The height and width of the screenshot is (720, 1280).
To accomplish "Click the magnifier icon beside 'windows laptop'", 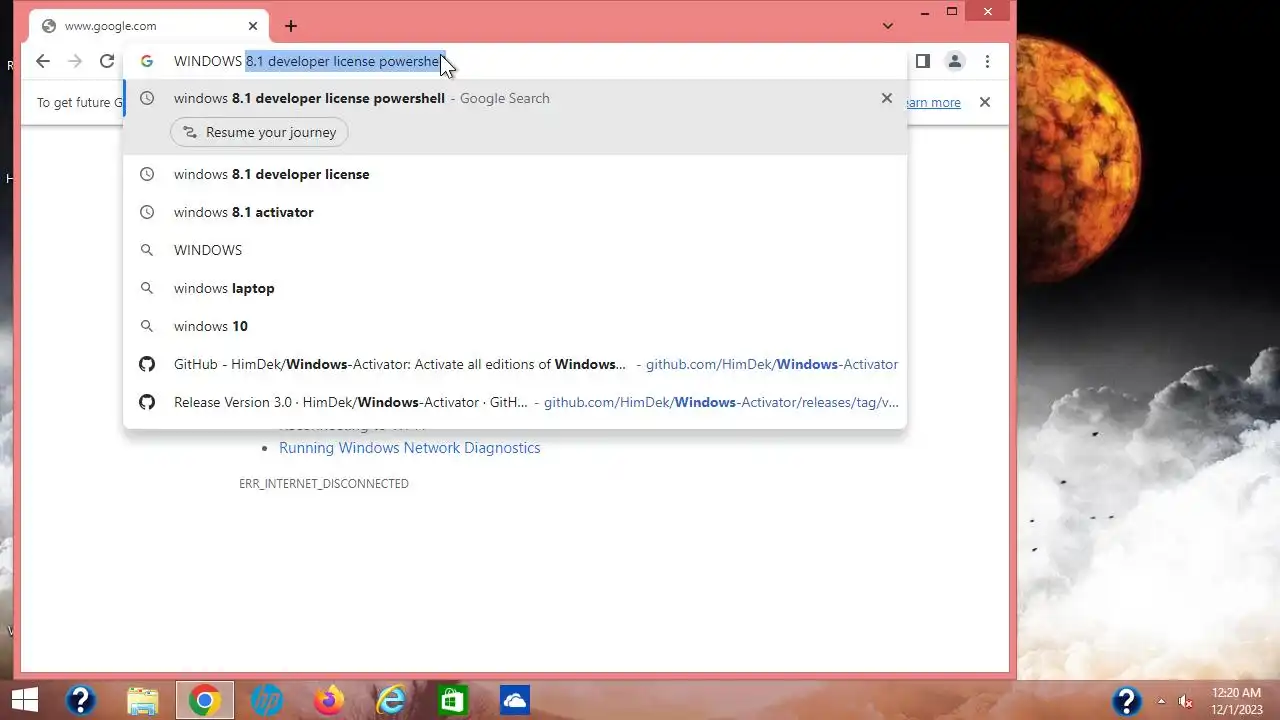I will coord(147,288).
